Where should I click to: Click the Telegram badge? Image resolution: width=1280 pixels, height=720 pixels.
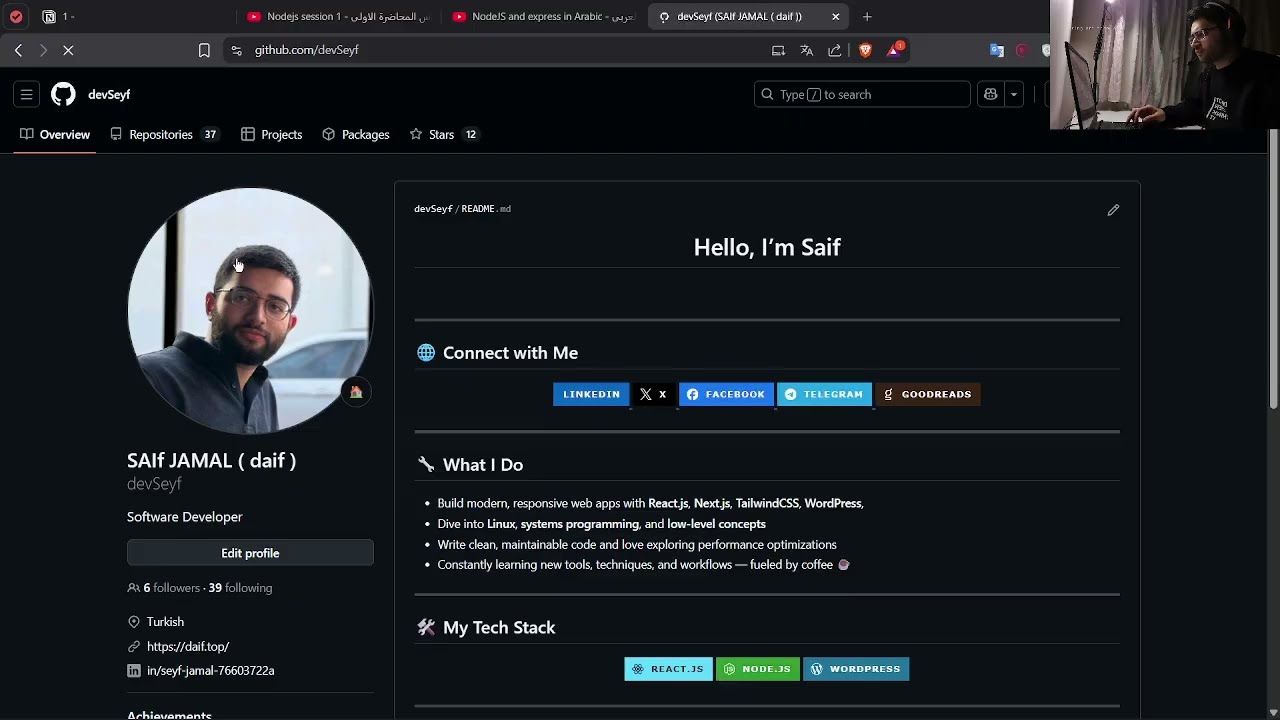824,394
